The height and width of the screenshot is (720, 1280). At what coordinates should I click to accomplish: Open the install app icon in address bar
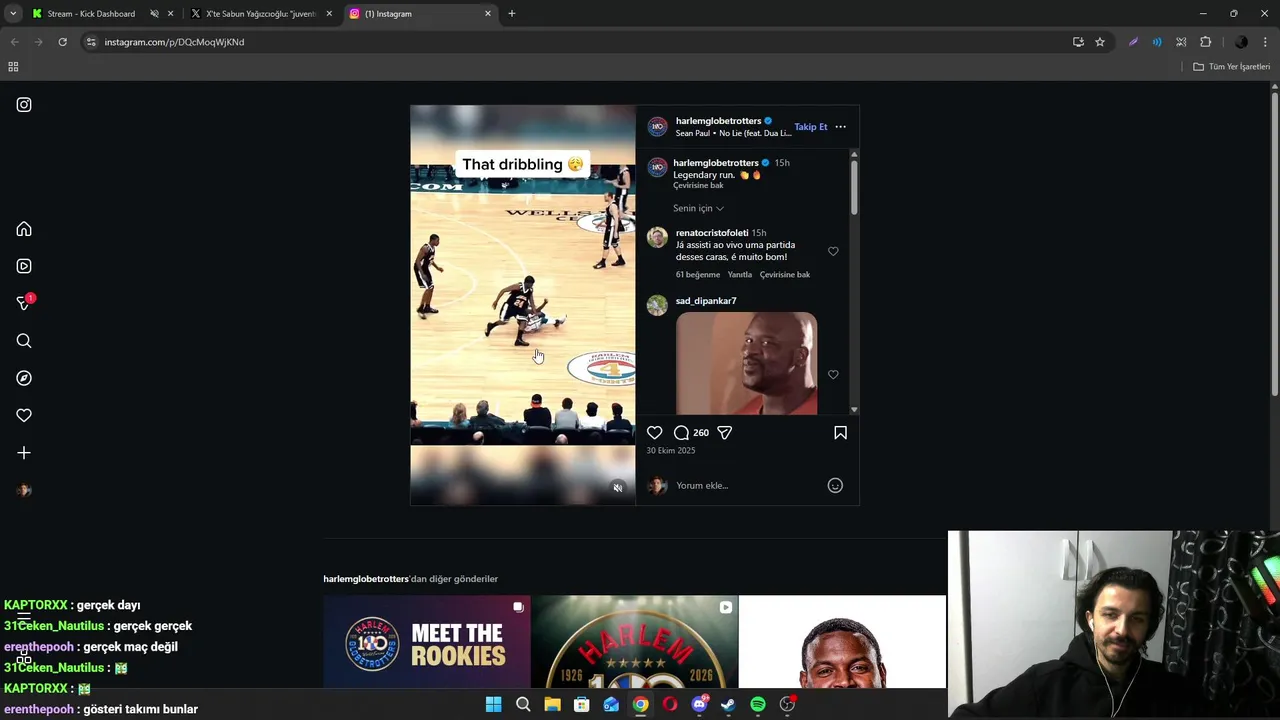(x=1078, y=42)
